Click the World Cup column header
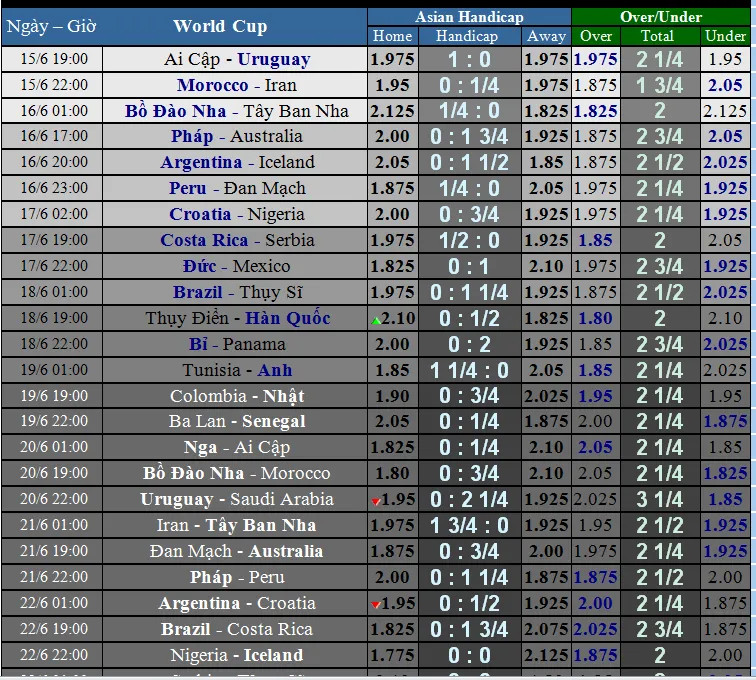The width and height of the screenshot is (756, 680). (x=220, y=26)
